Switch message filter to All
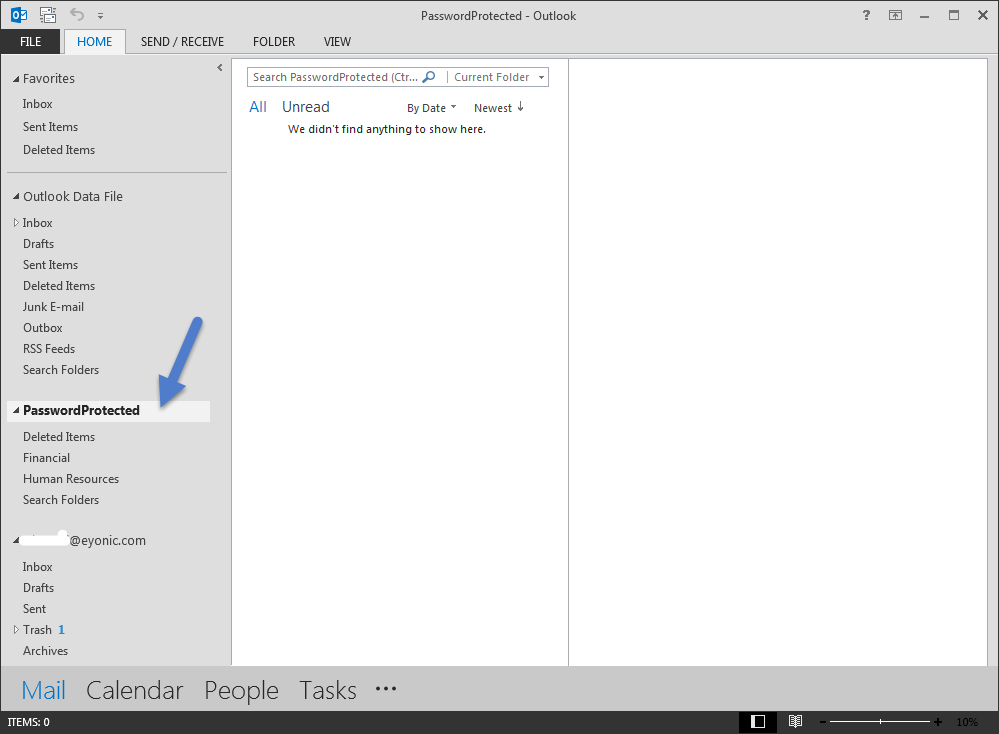This screenshot has height=734, width=999. point(257,106)
